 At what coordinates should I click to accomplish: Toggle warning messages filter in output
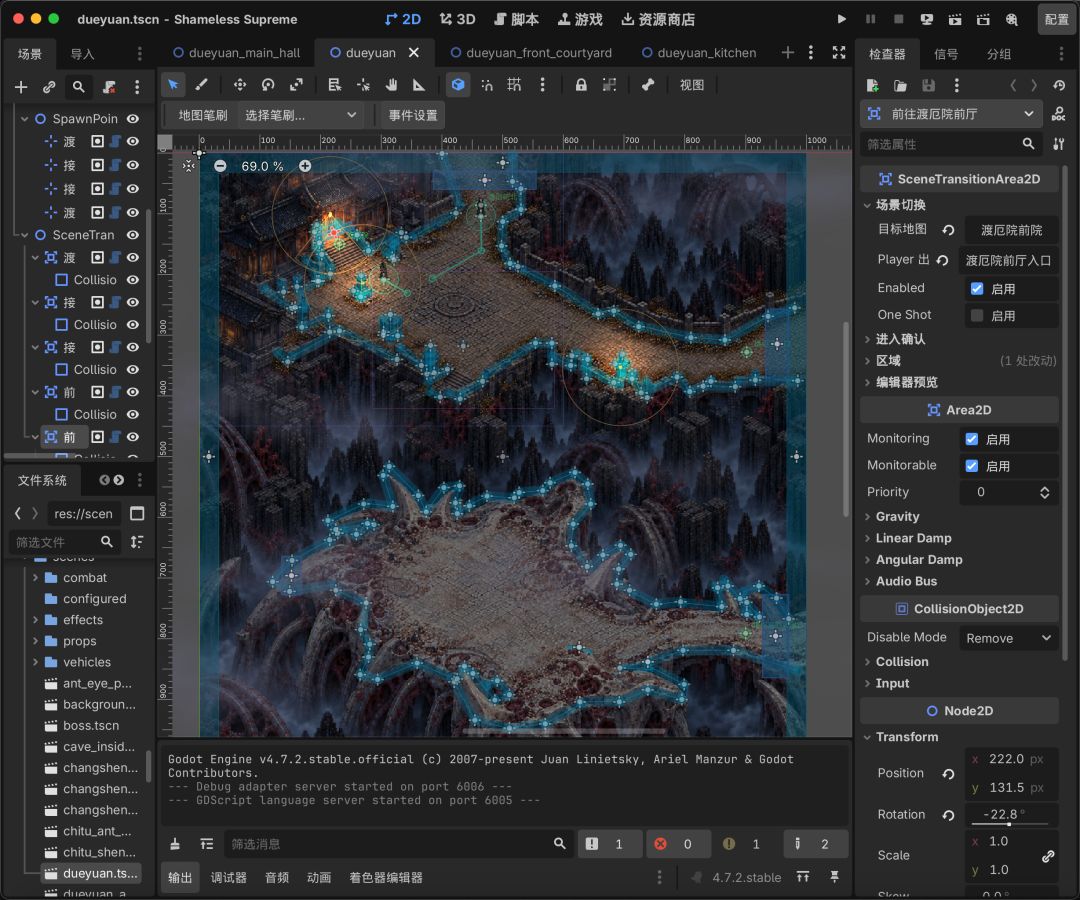[742, 844]
